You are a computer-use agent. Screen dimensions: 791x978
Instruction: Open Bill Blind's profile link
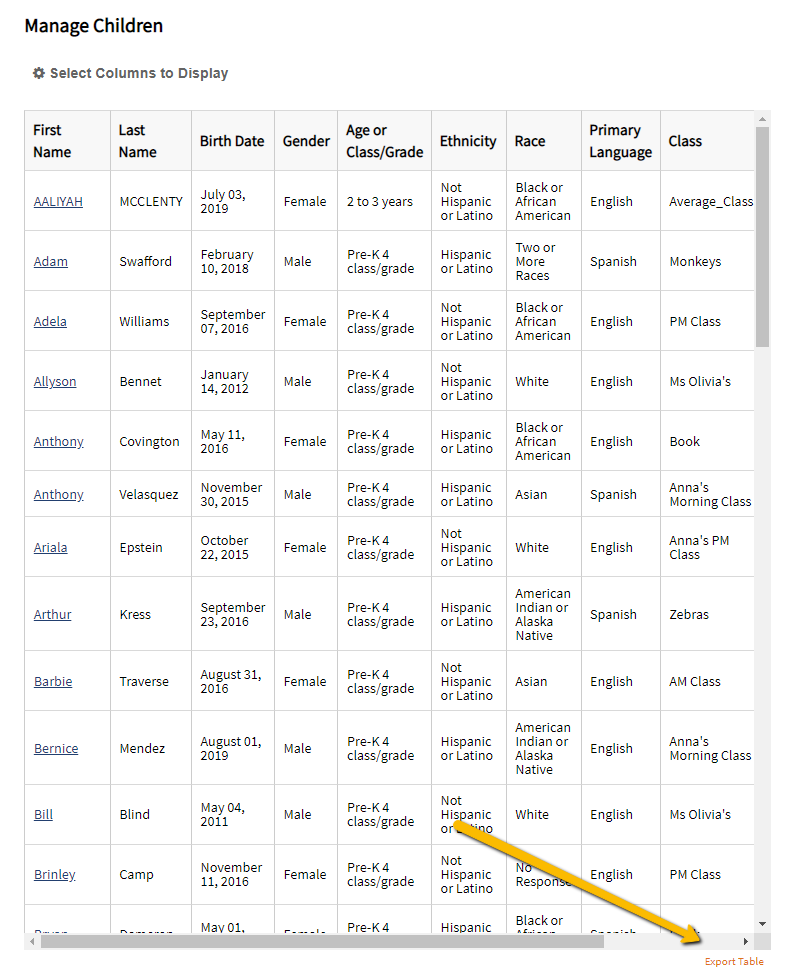pos(43,814)
